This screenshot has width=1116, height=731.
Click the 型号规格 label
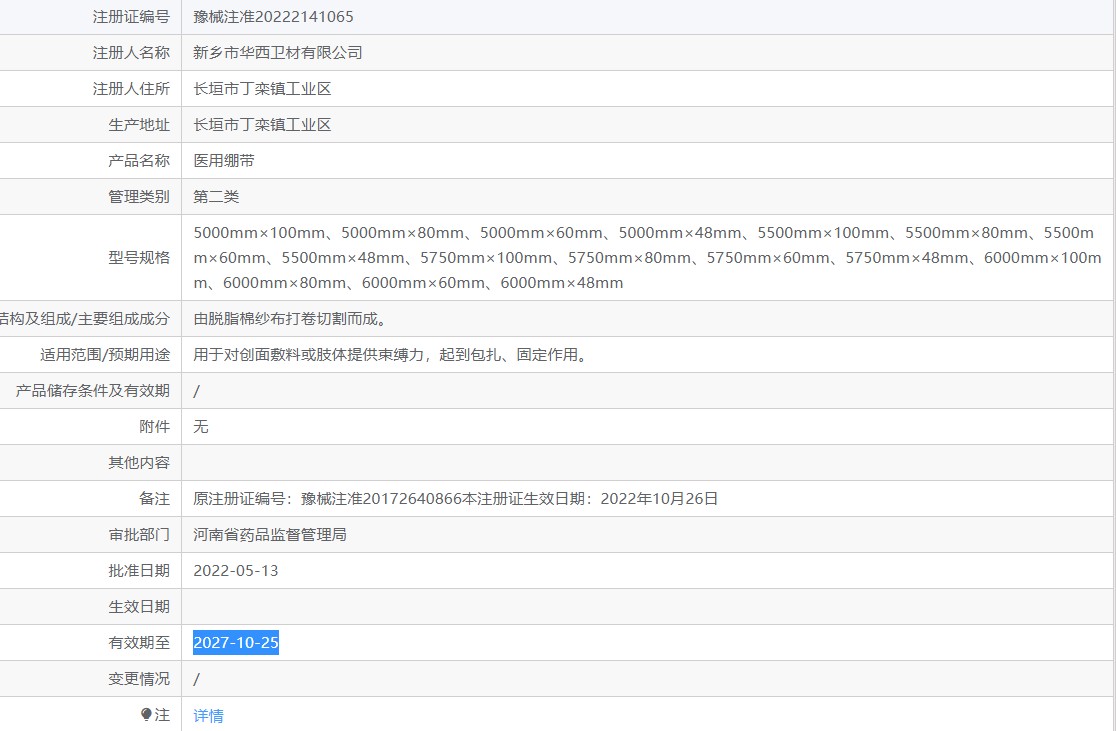139,258
